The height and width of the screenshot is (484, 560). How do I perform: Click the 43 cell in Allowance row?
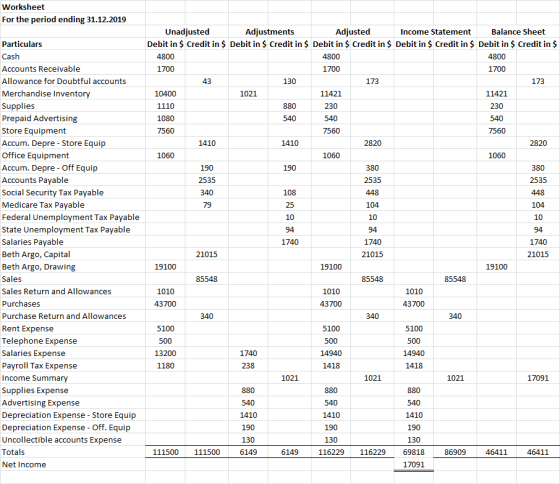(207, 81)
